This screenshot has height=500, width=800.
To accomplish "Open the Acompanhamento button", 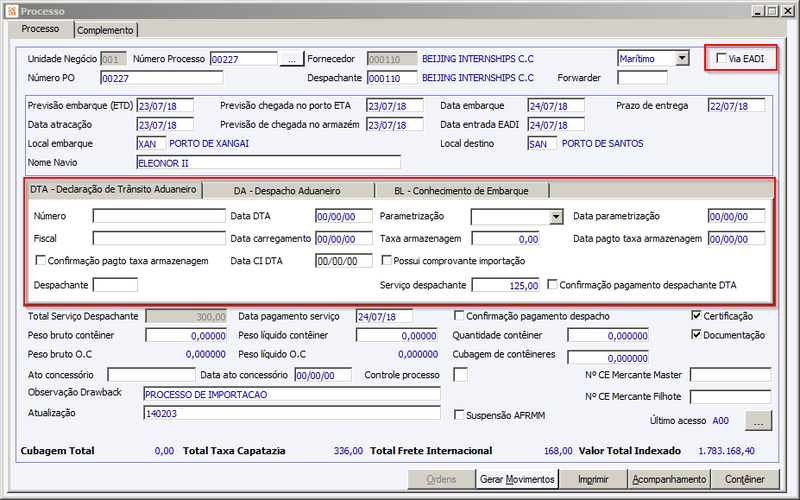I will (669, 479).
